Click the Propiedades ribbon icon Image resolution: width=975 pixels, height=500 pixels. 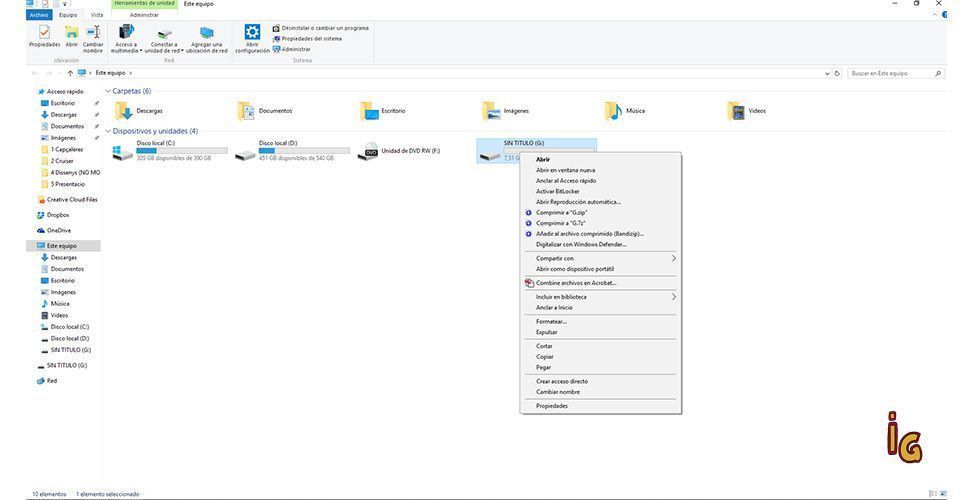click(44, 37)
